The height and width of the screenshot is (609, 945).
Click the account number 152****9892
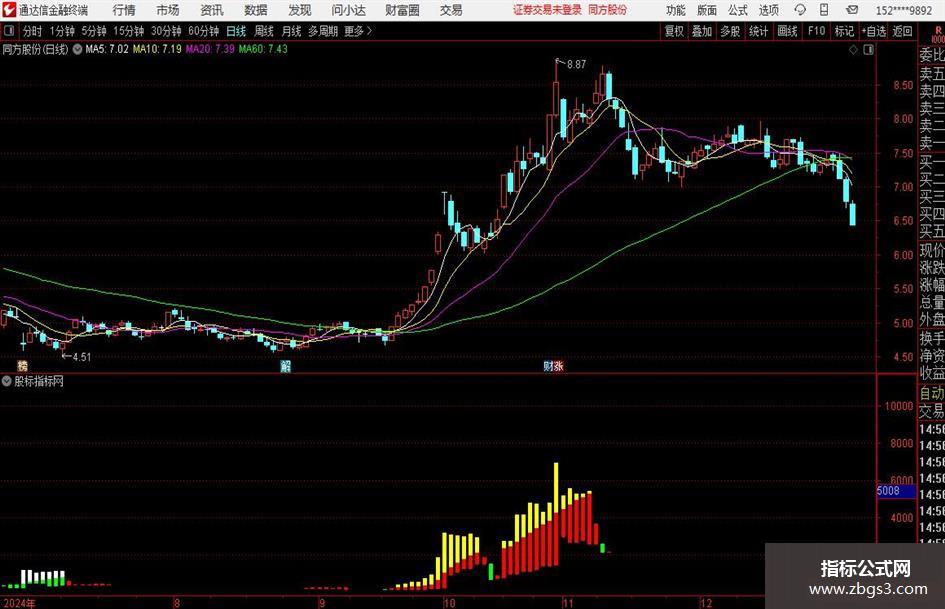903,10
